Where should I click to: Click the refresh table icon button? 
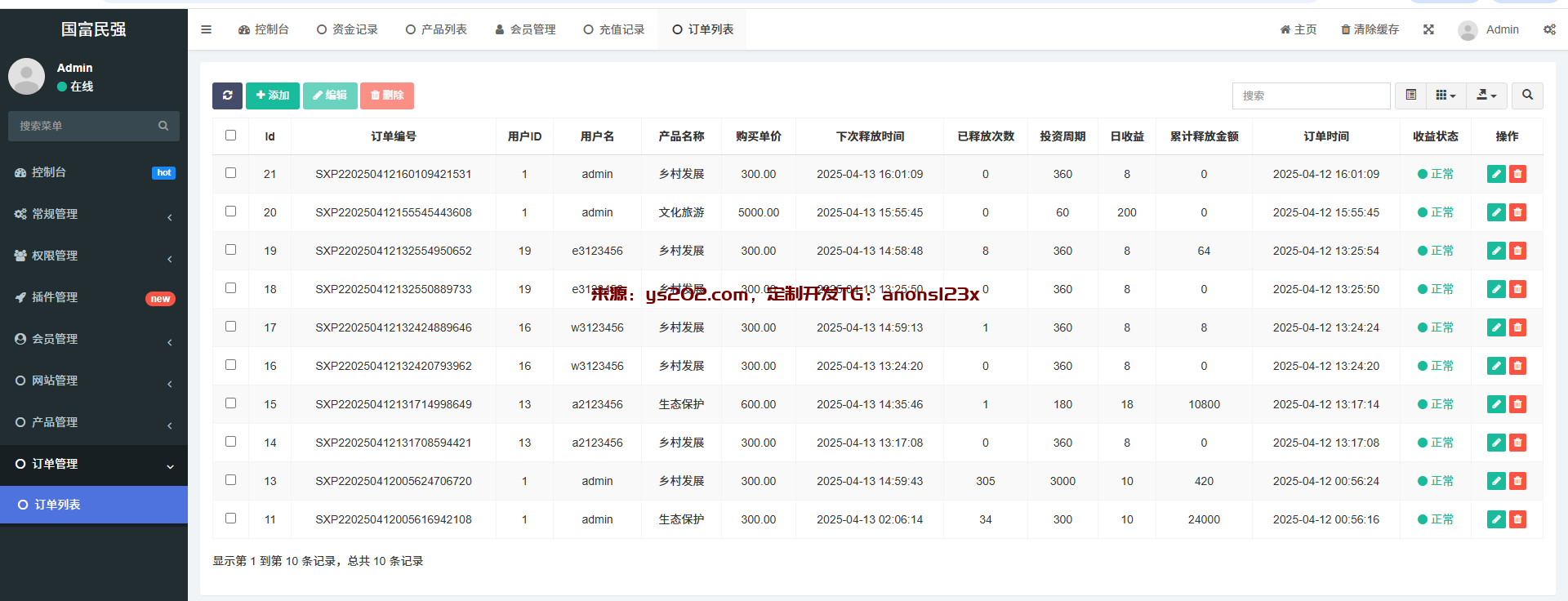coord(227,96)
